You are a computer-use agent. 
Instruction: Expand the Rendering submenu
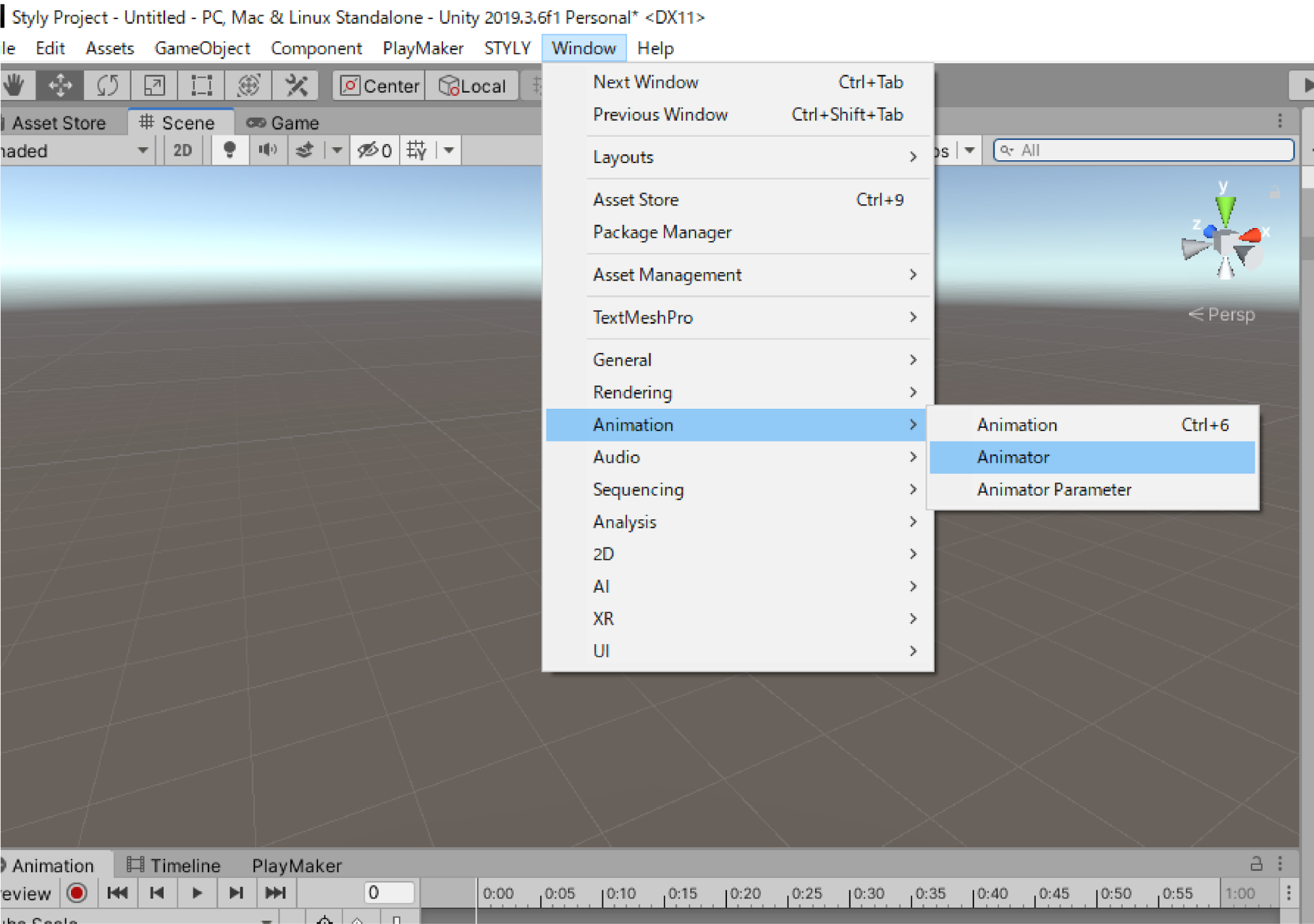738,392
